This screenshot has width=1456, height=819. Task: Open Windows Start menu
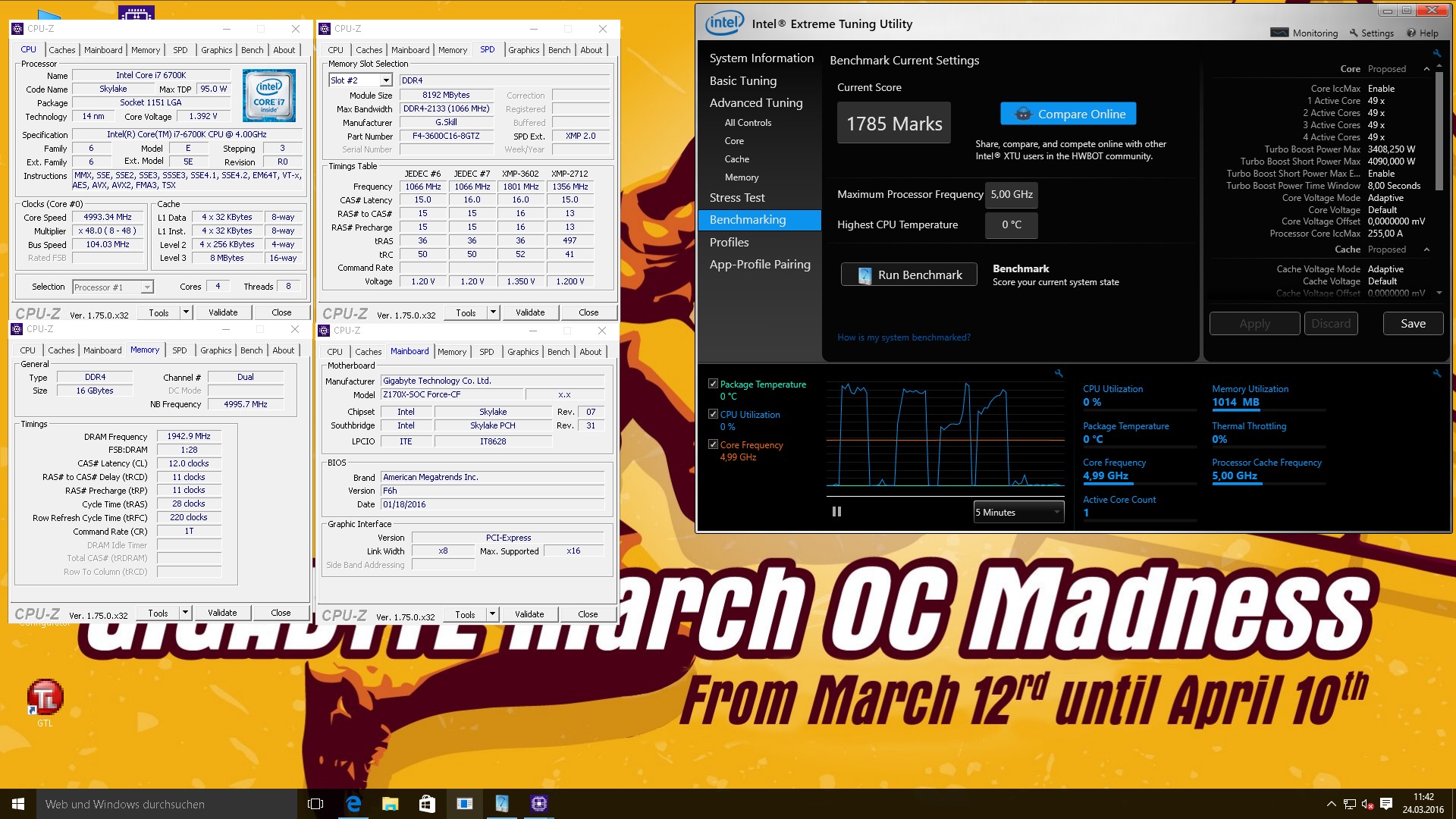tap(18, 804)
